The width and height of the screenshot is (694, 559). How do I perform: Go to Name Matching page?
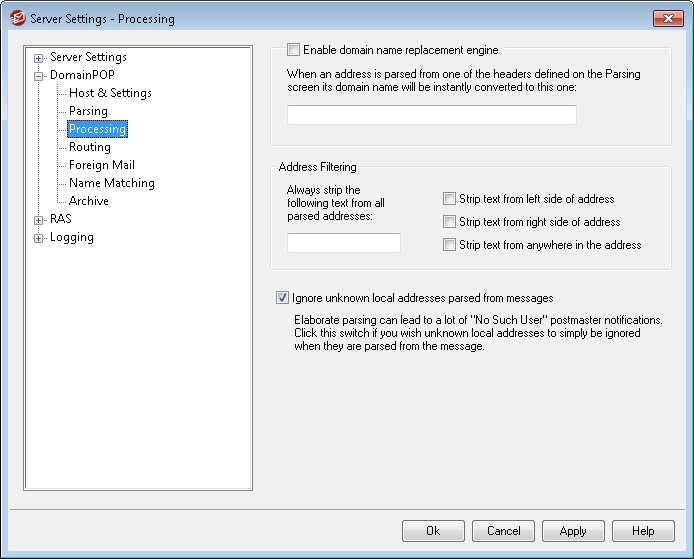click(x=111, y=183)
